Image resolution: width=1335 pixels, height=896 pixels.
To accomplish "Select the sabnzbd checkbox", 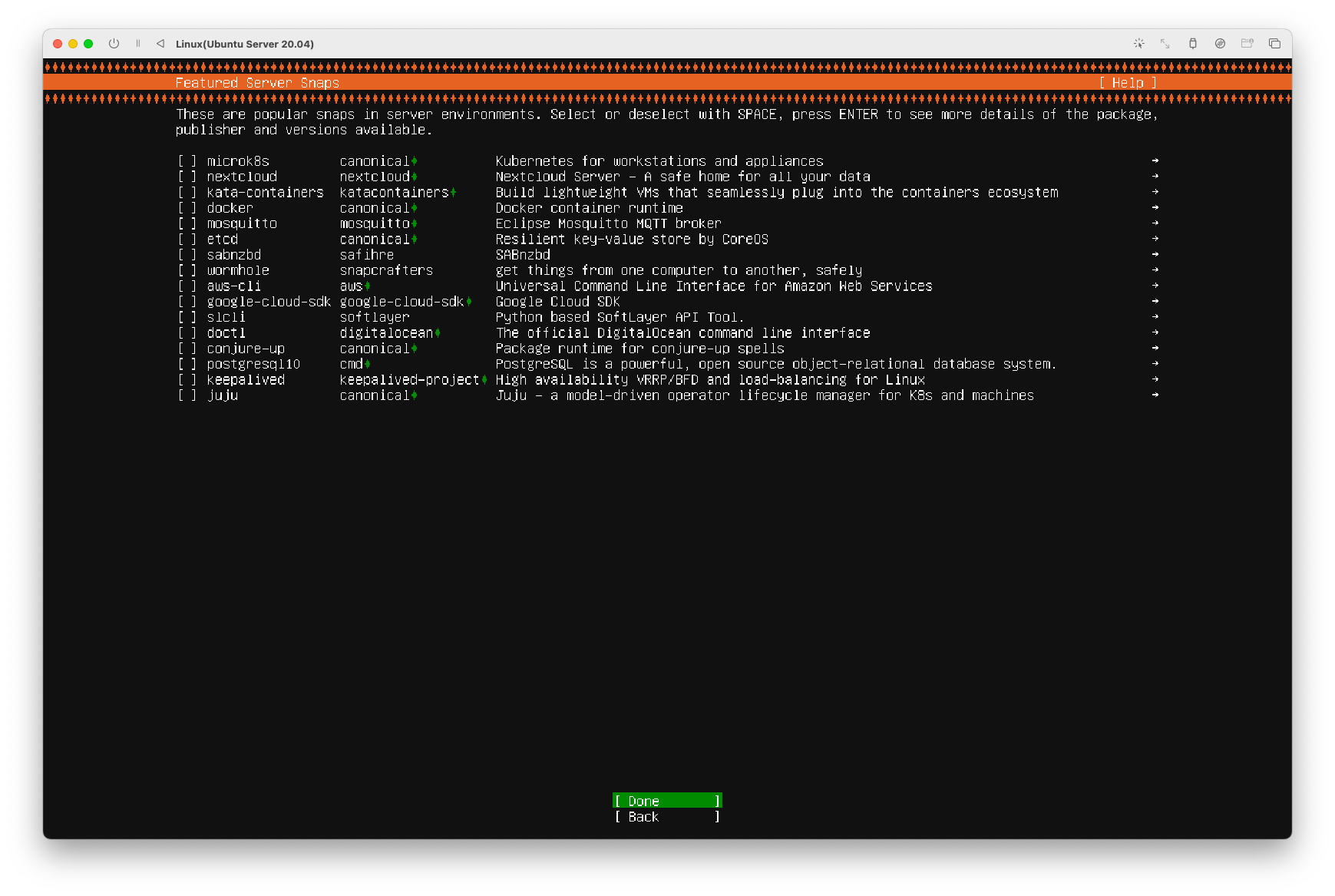I will tap(187, 255).
